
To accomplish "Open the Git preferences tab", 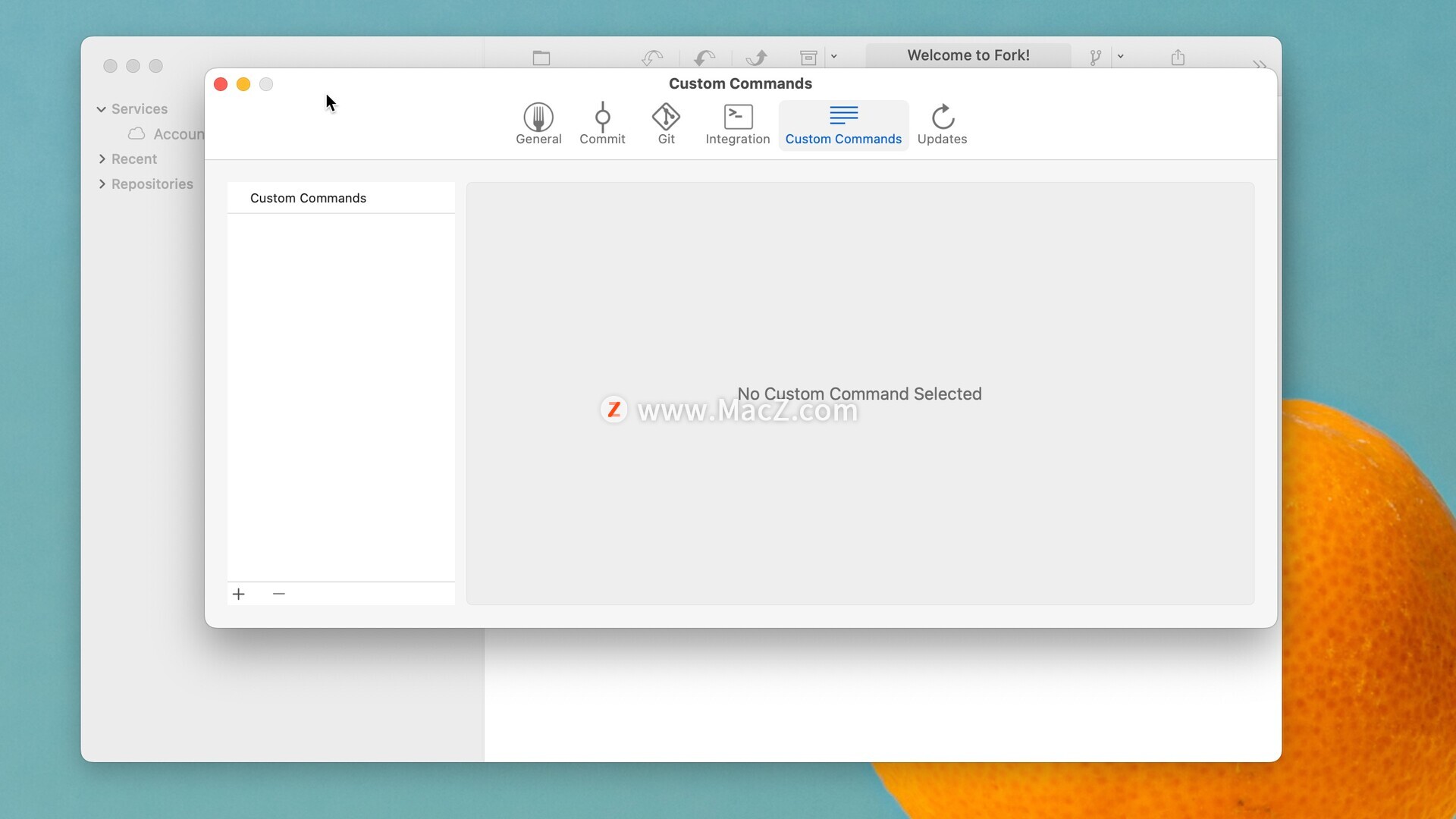I will [666, 124].
